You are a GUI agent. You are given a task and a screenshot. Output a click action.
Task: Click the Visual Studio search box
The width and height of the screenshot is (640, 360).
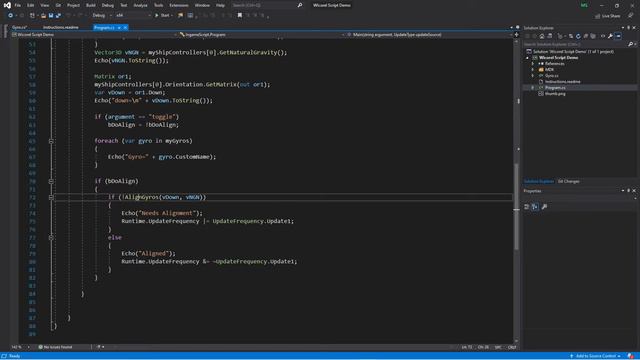click(267, 5)
